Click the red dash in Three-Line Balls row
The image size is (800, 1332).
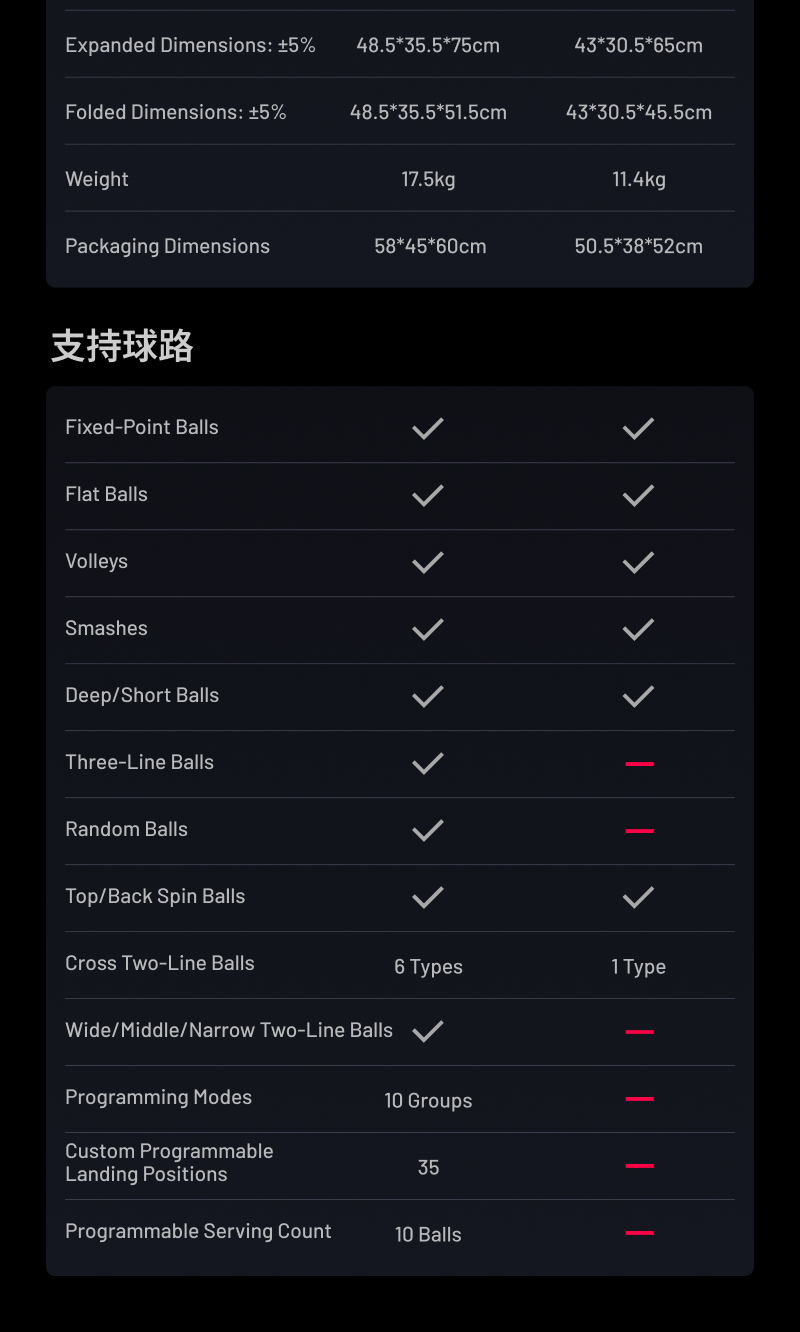(639, 764)
